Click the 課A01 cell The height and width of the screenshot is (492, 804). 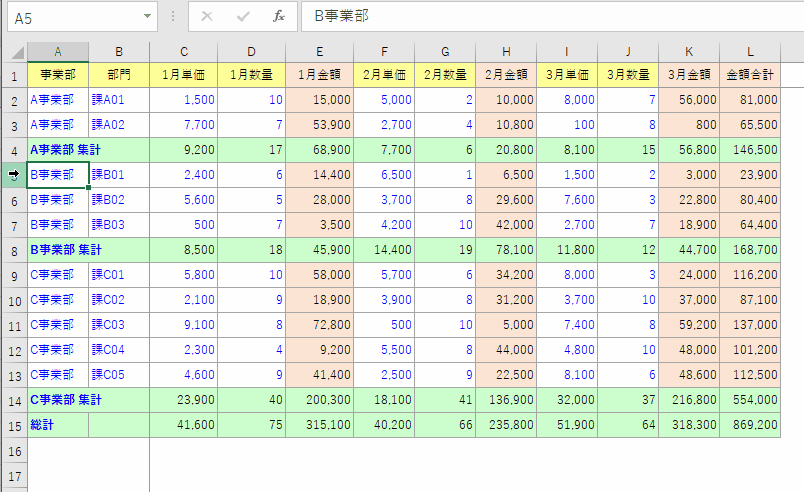point(119,100)
